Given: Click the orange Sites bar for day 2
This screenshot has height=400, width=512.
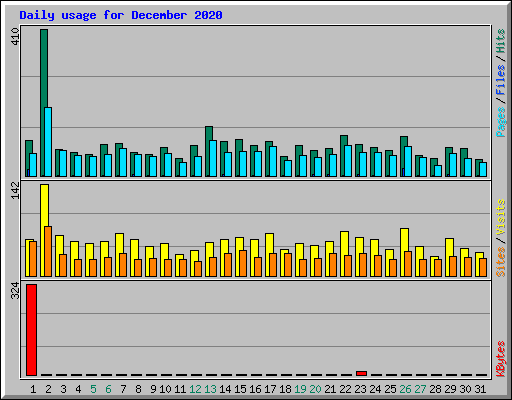Looking at the screenshot, I should pyautogui.click(x=48, y=251).
